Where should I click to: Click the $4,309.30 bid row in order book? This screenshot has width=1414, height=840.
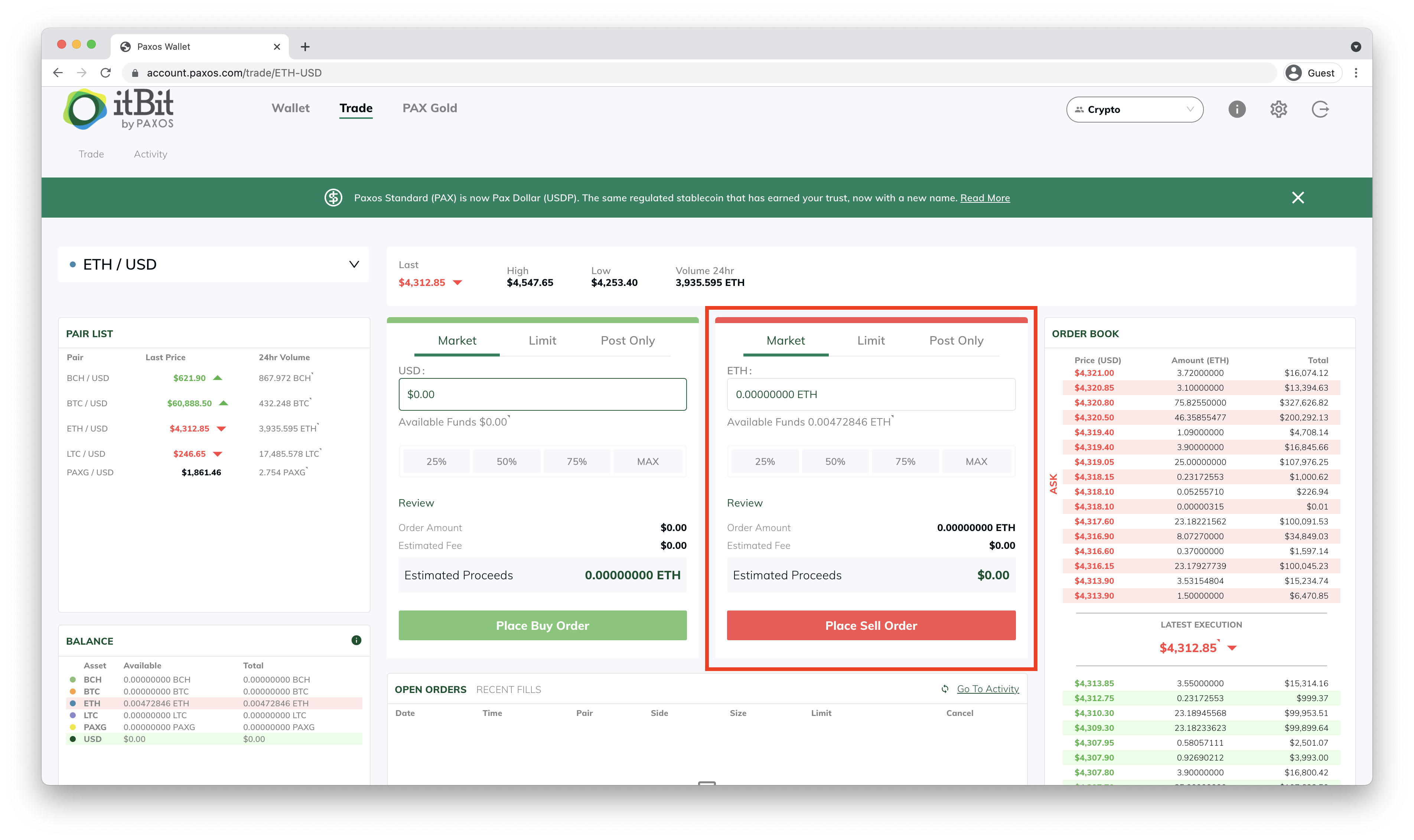pyautogui.click(x=1201, y=728)
